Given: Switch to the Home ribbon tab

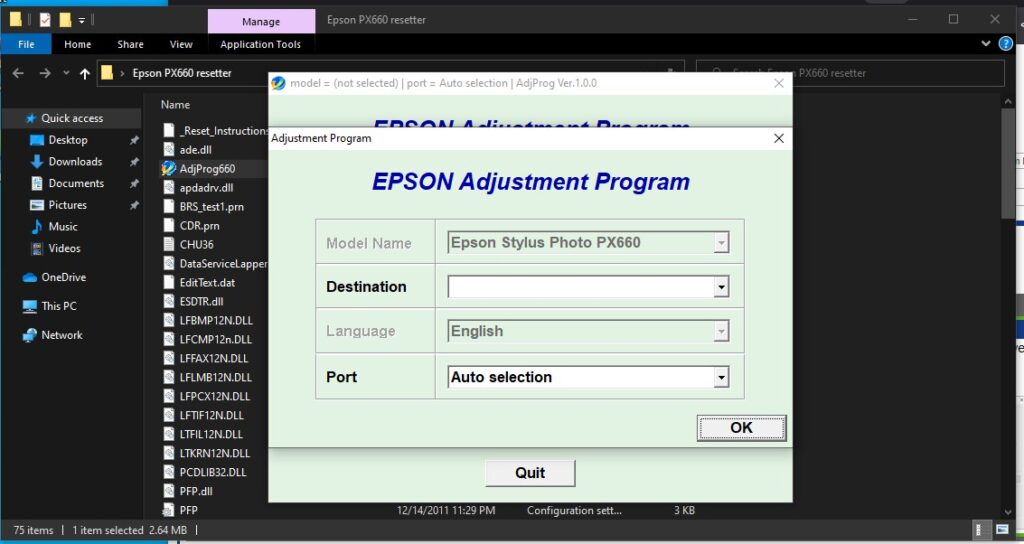Looking at the screenshot, I should [x=78, y=44].
